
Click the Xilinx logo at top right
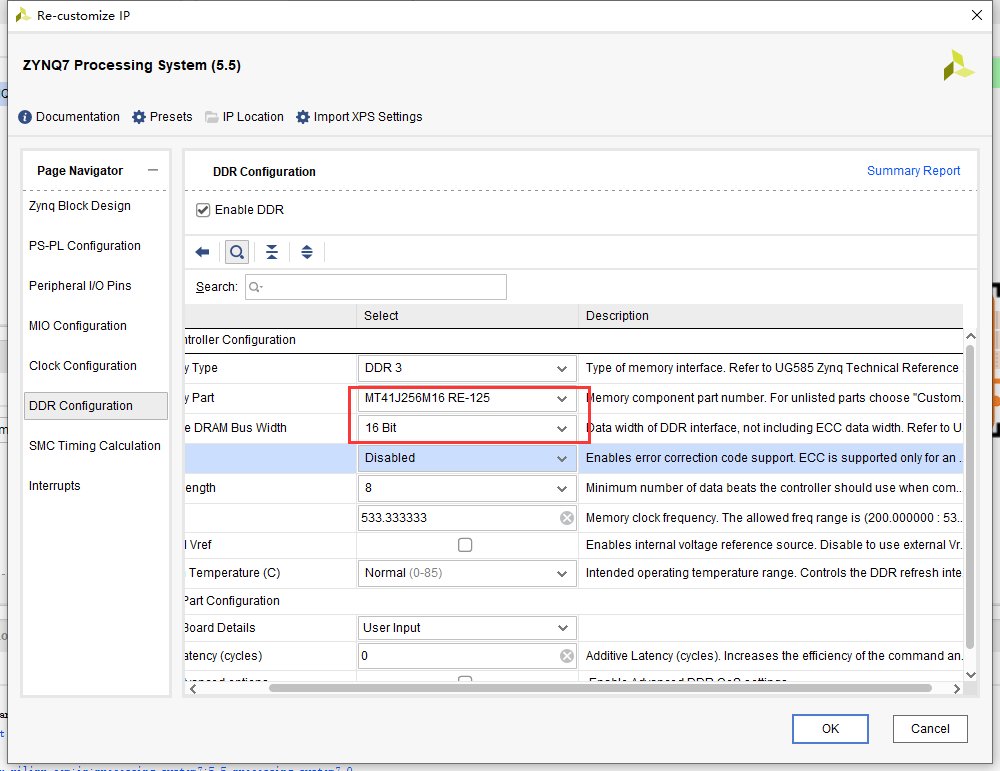pos(958,66)
